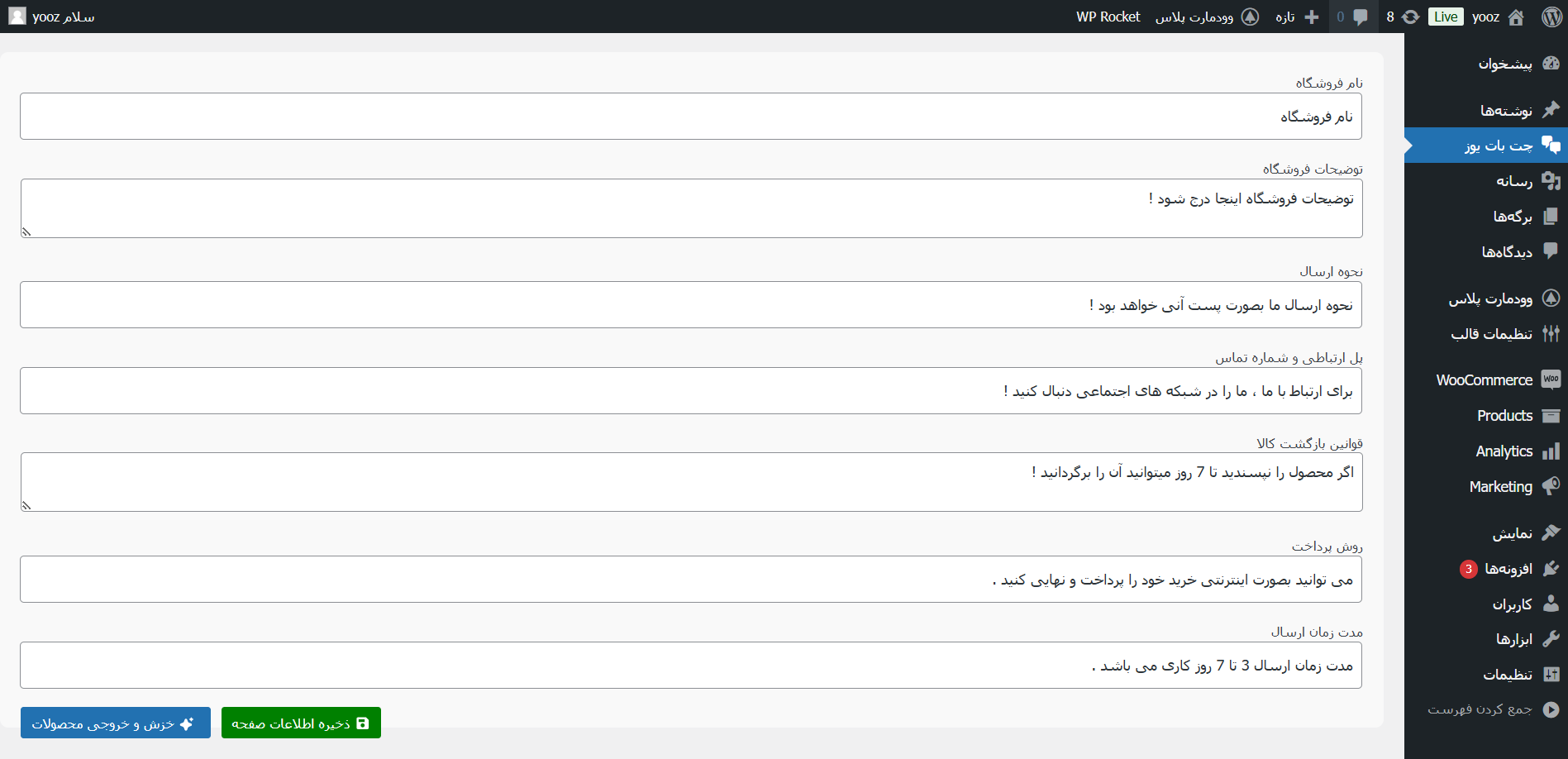Open the comments bubble icon in admin bar
Viewport: 1568px width, 759px height.
(x=1361, y=17)
